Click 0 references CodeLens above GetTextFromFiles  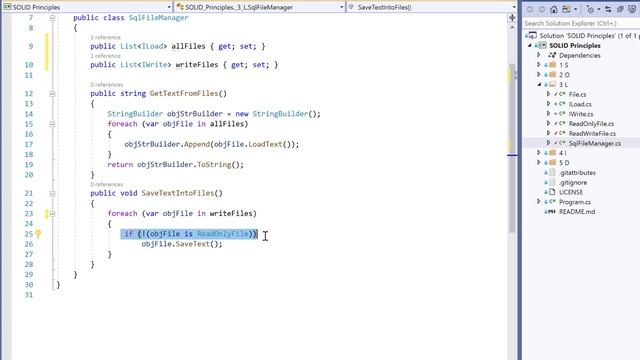pos(107,84)
